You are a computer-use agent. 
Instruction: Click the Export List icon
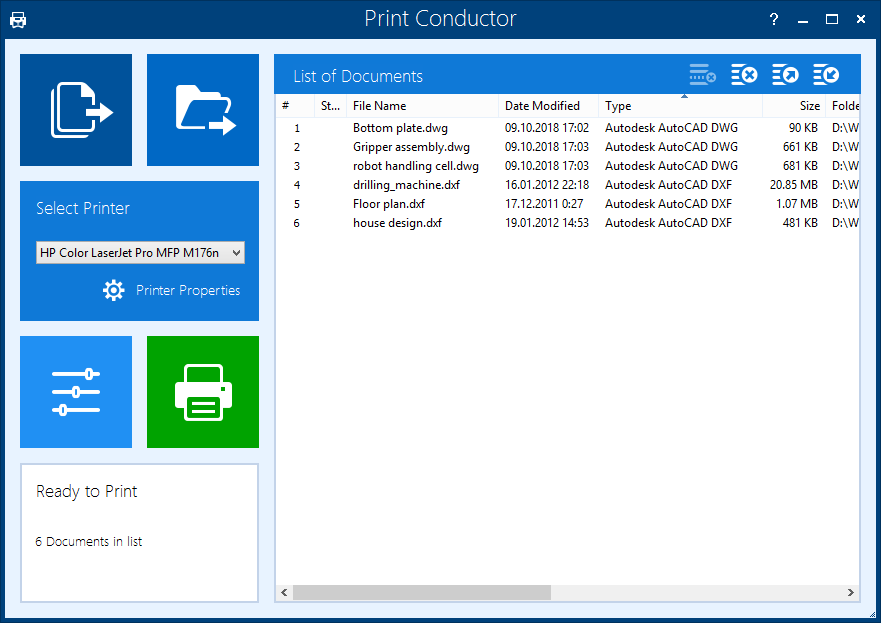(x=785, y=75)
